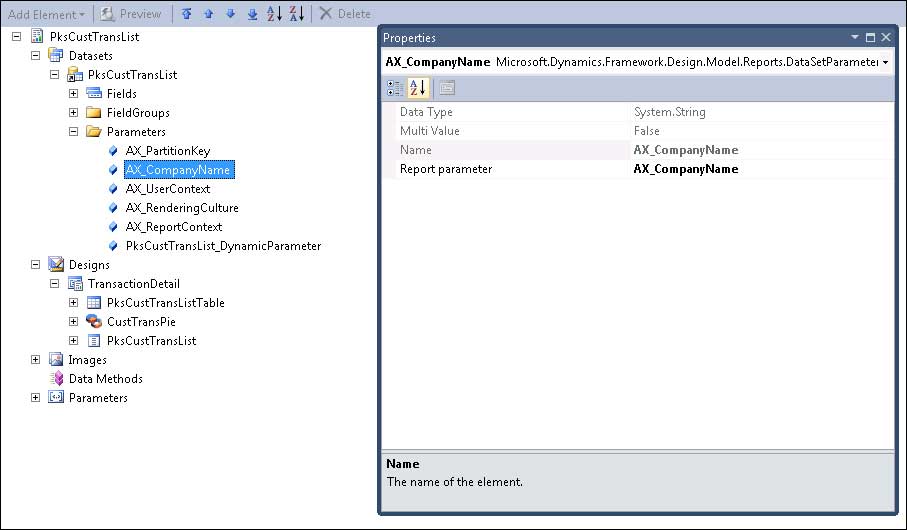Expand the PksCustTransListTable node
The height and width of the screenshot is (530, 907).
tap(73, 303)
